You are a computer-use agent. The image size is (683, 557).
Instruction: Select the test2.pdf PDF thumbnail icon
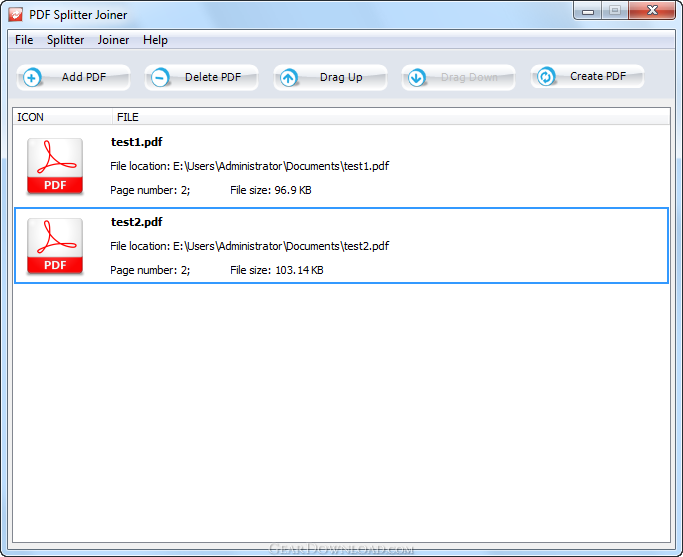(55, 246)
